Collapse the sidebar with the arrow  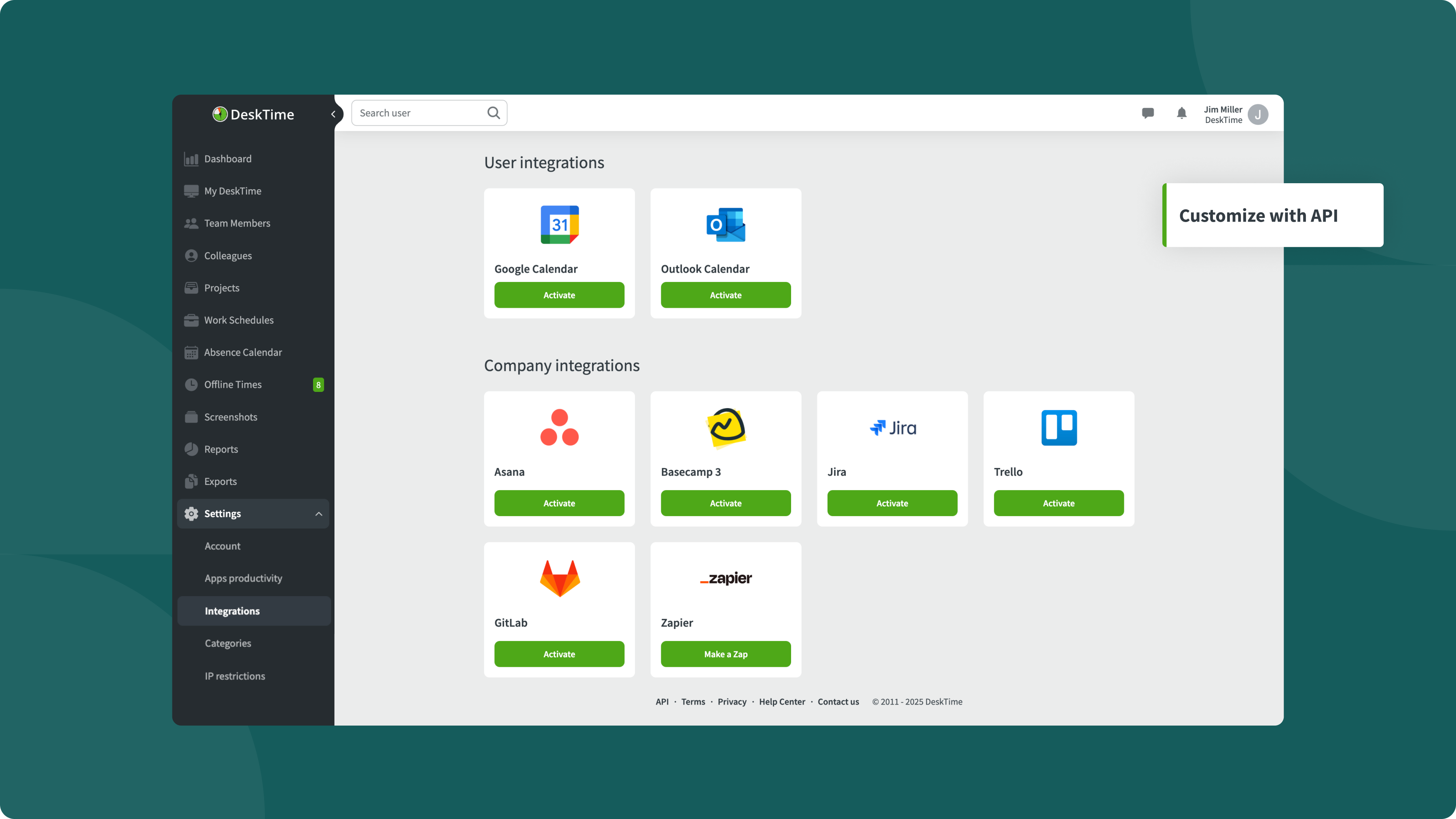(334, 114)
